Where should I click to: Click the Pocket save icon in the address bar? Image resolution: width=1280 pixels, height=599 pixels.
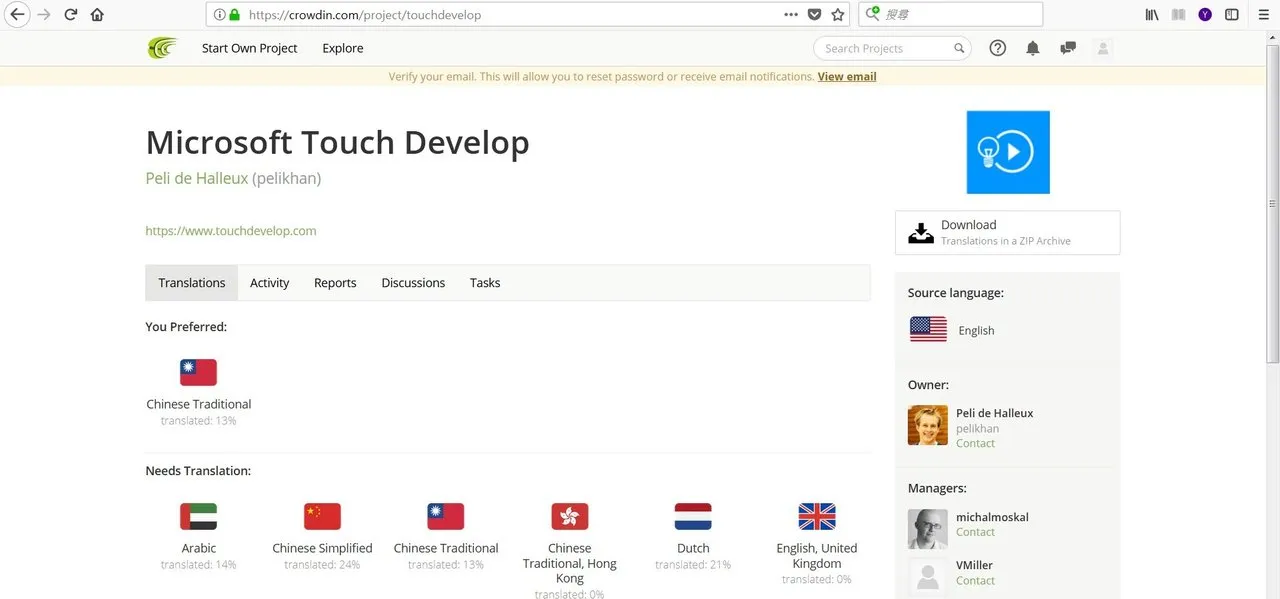[815, 15]
